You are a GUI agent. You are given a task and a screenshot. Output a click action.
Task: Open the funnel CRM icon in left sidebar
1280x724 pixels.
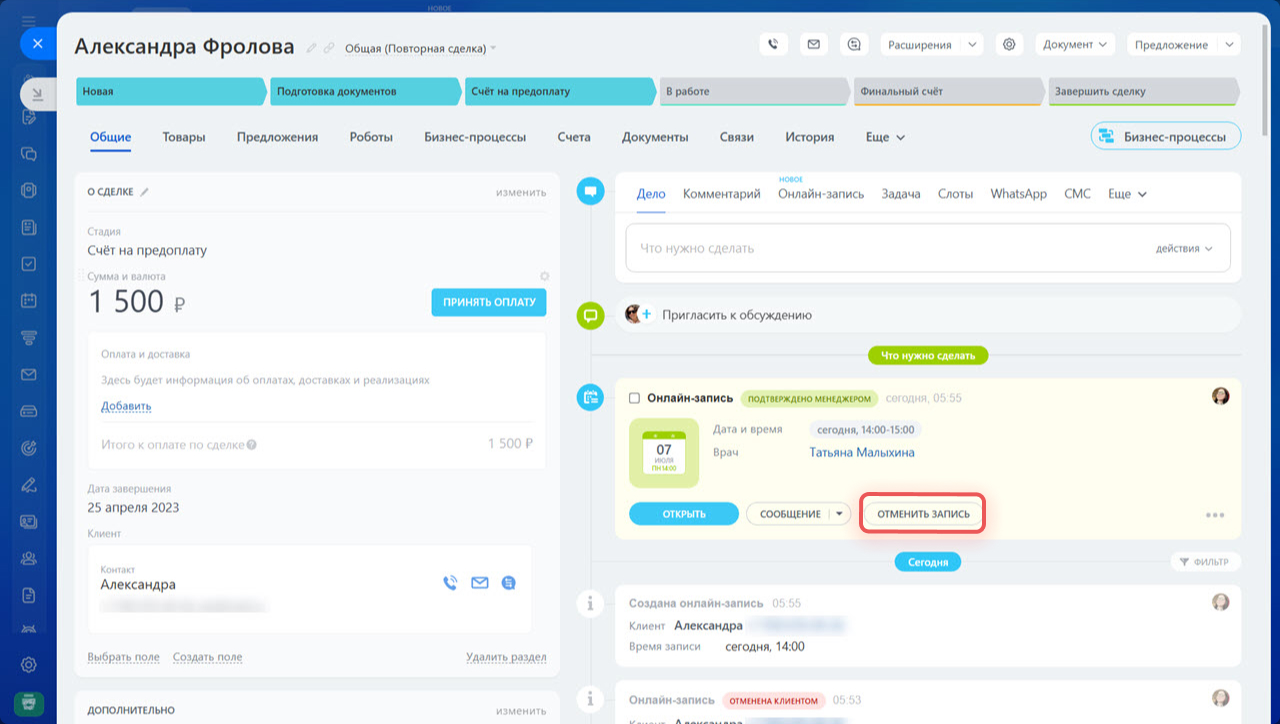coord(29,337)
